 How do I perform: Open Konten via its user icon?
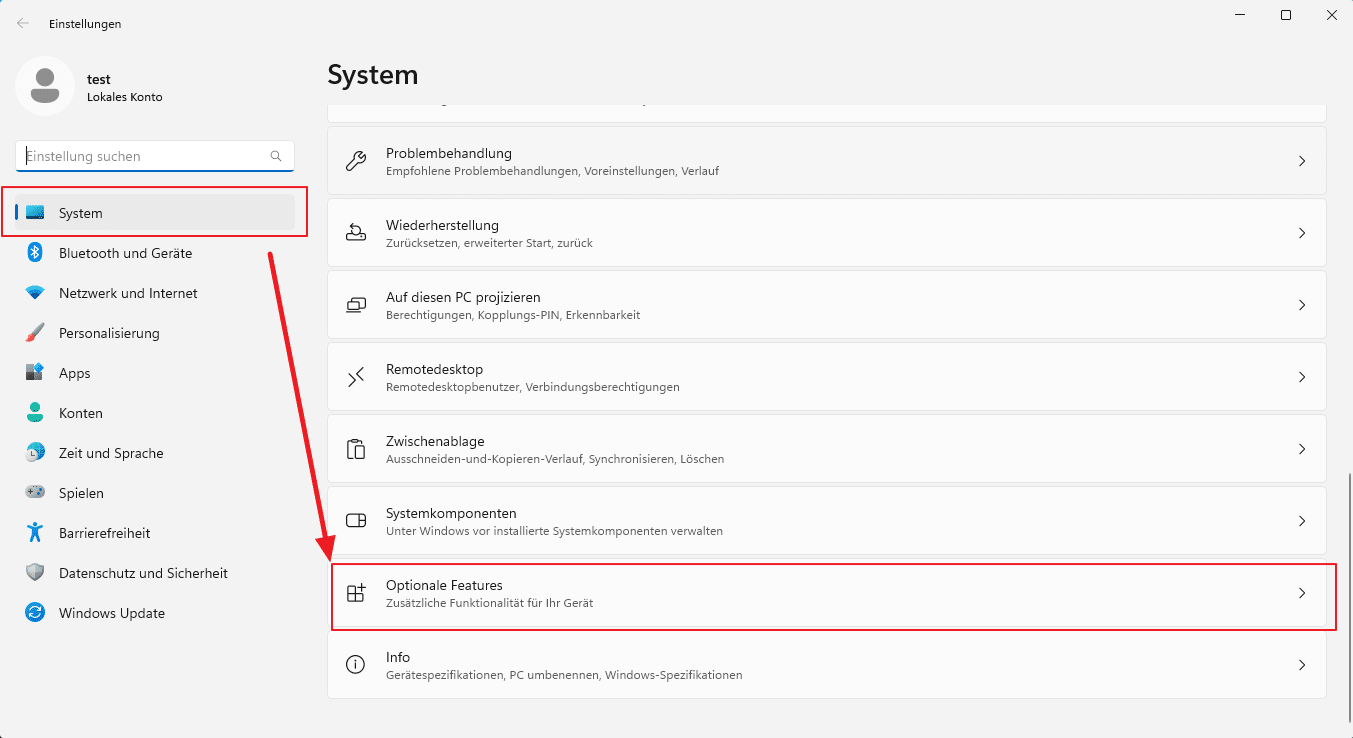click(36, 413)
